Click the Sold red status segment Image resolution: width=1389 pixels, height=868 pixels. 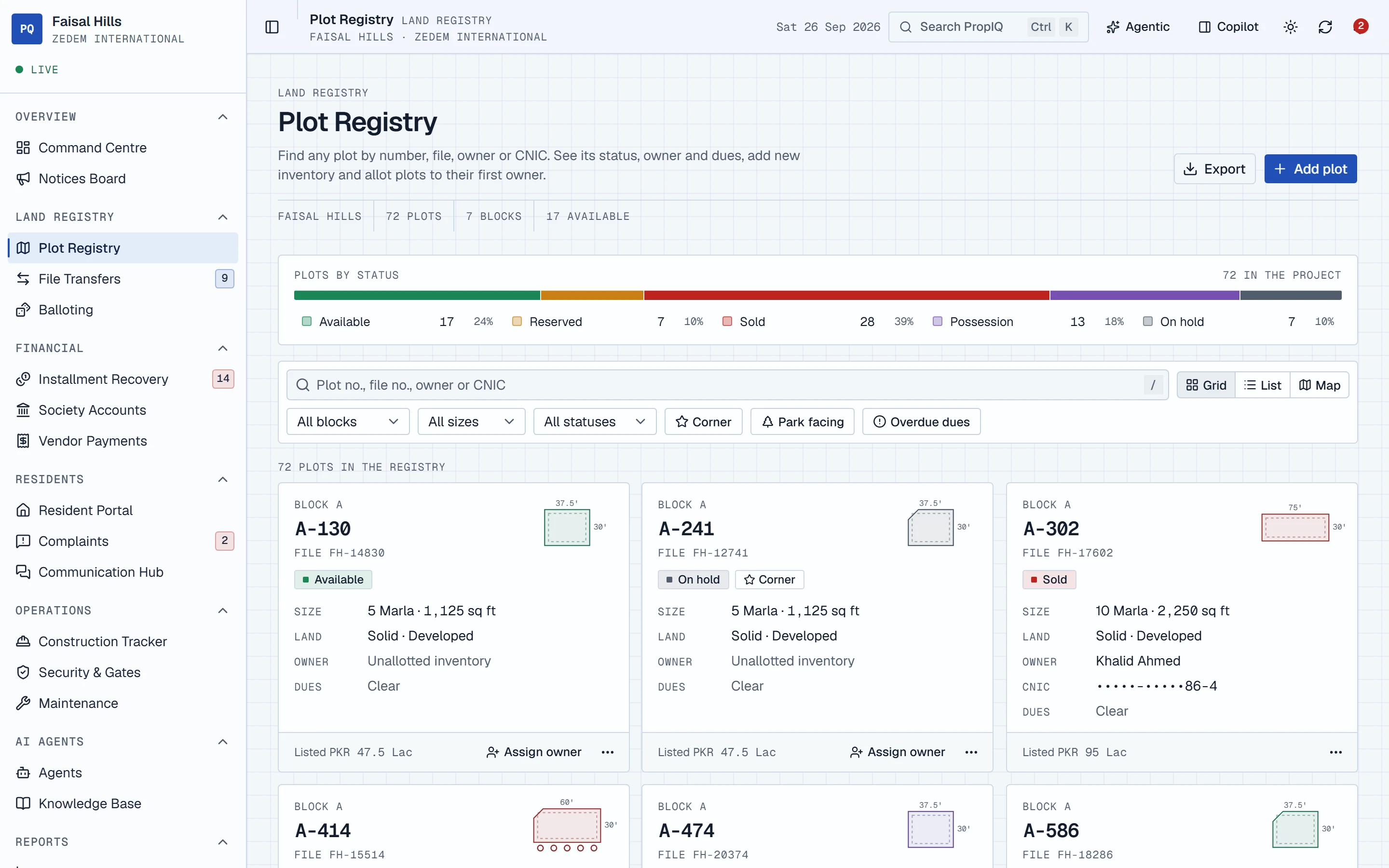(846, 295)
